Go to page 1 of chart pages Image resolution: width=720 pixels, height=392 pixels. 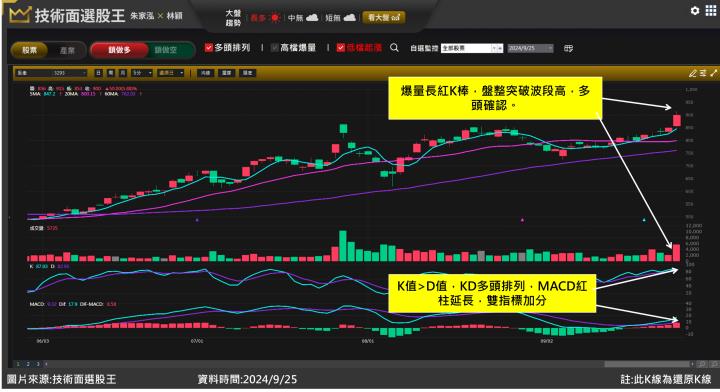pyautogui.click(x=18, y=364)
